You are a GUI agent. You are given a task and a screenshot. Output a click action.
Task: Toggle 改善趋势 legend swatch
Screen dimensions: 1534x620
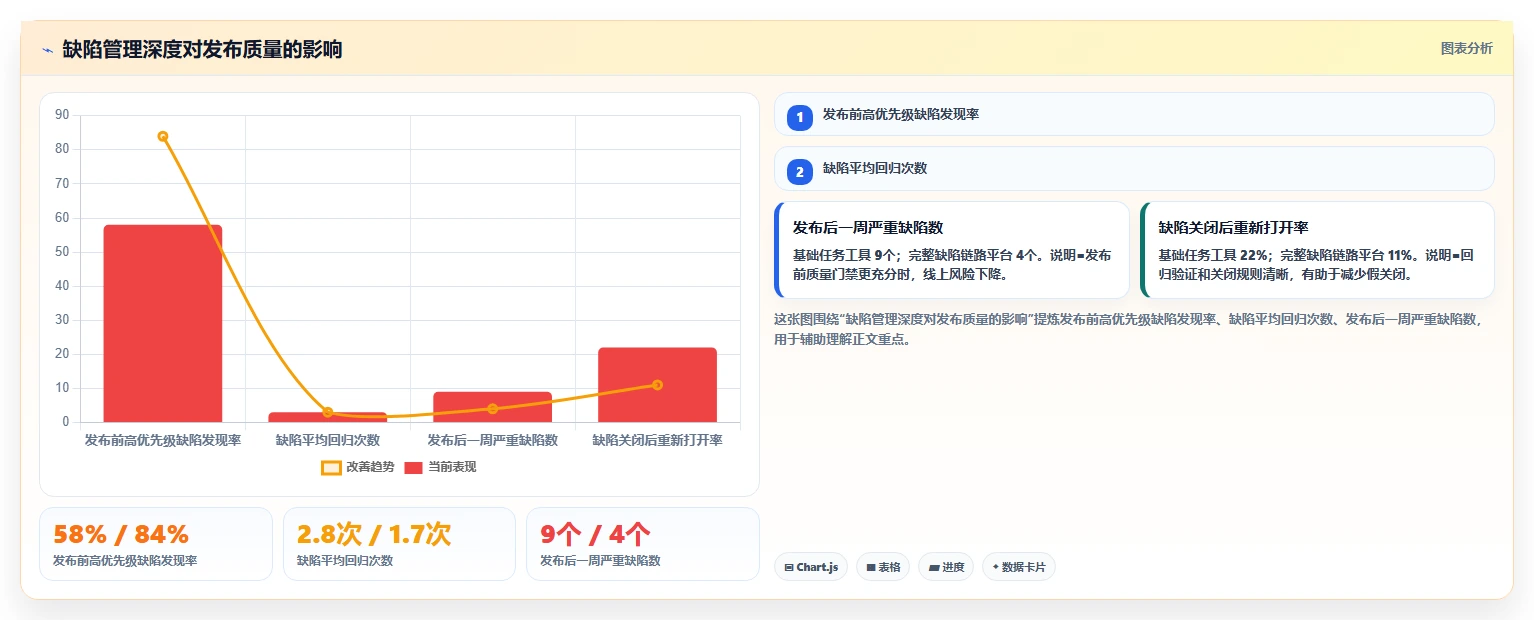(x=331, y=467)
